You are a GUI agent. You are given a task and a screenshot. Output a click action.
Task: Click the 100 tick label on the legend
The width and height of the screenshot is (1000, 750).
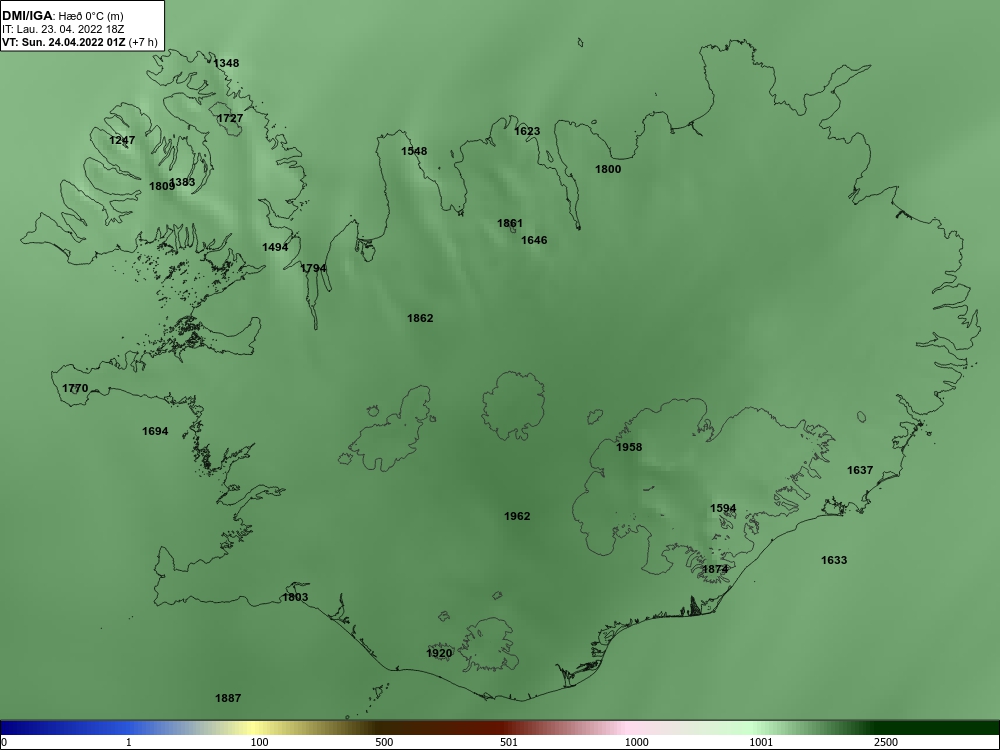(260, 742)
